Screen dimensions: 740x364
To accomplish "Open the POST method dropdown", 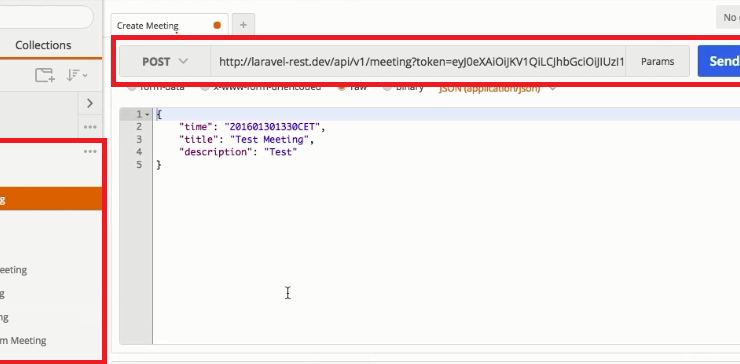I will (x=165, y=61).
